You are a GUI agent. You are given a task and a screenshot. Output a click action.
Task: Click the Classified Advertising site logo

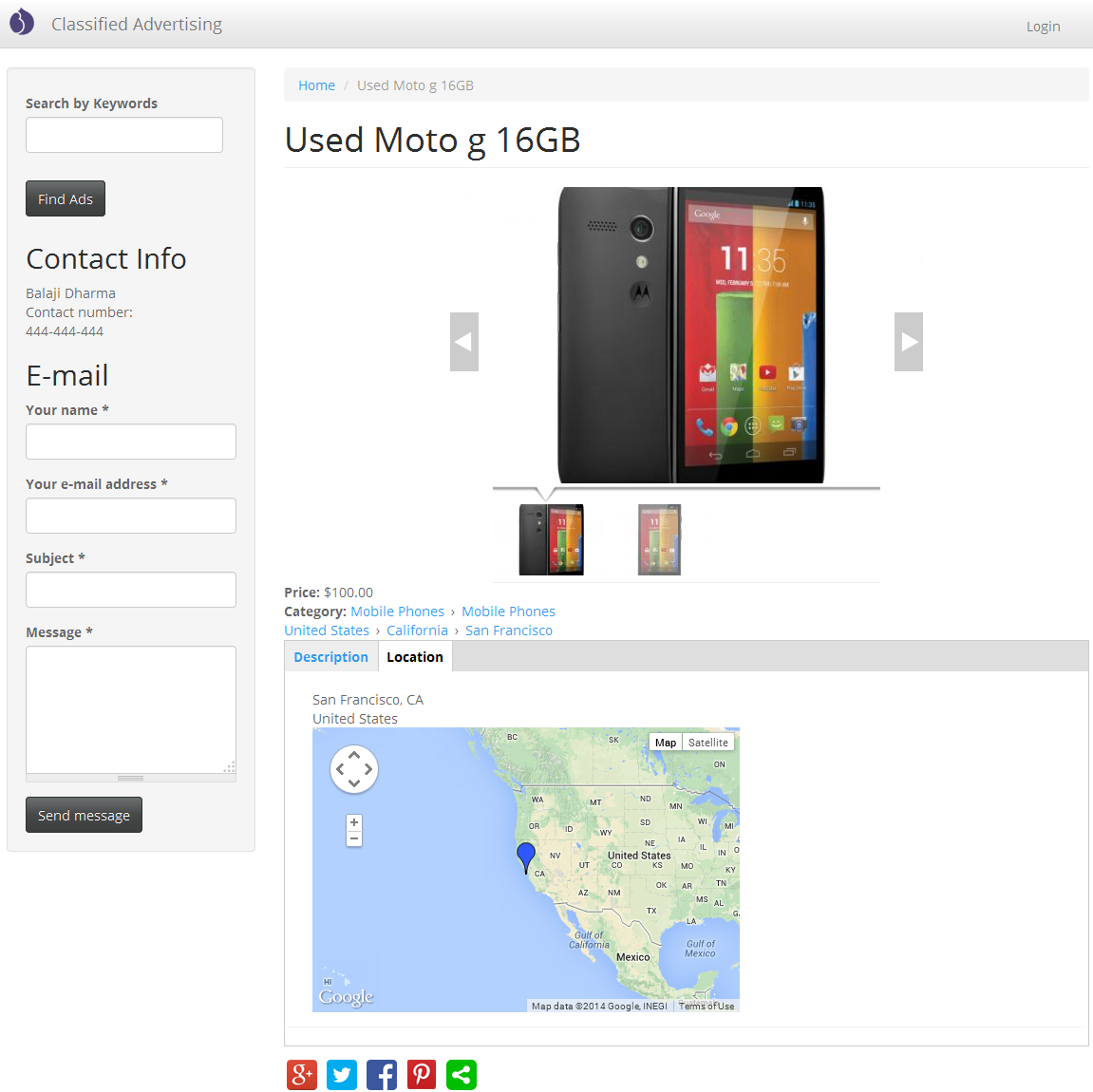(x=22, y=23)
